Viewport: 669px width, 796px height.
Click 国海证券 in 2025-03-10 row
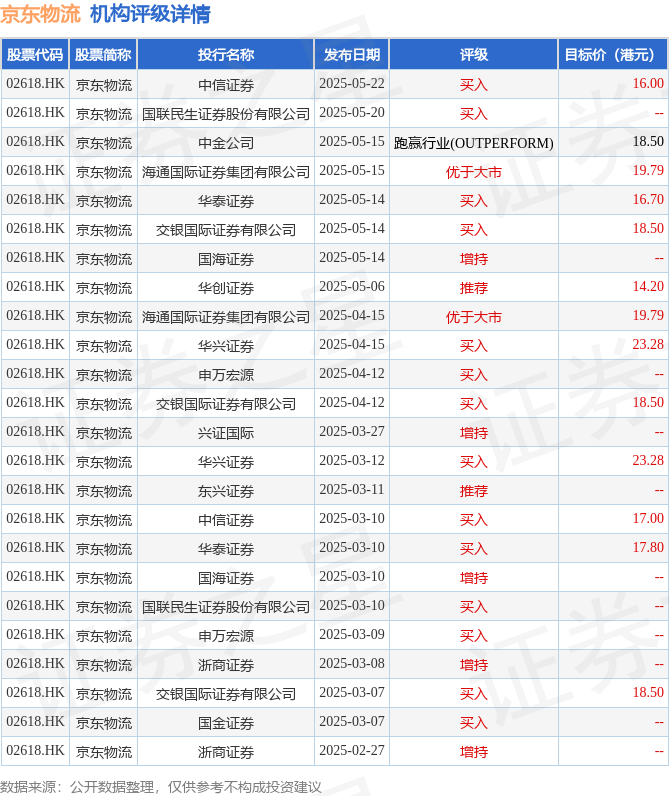point(226,577)
